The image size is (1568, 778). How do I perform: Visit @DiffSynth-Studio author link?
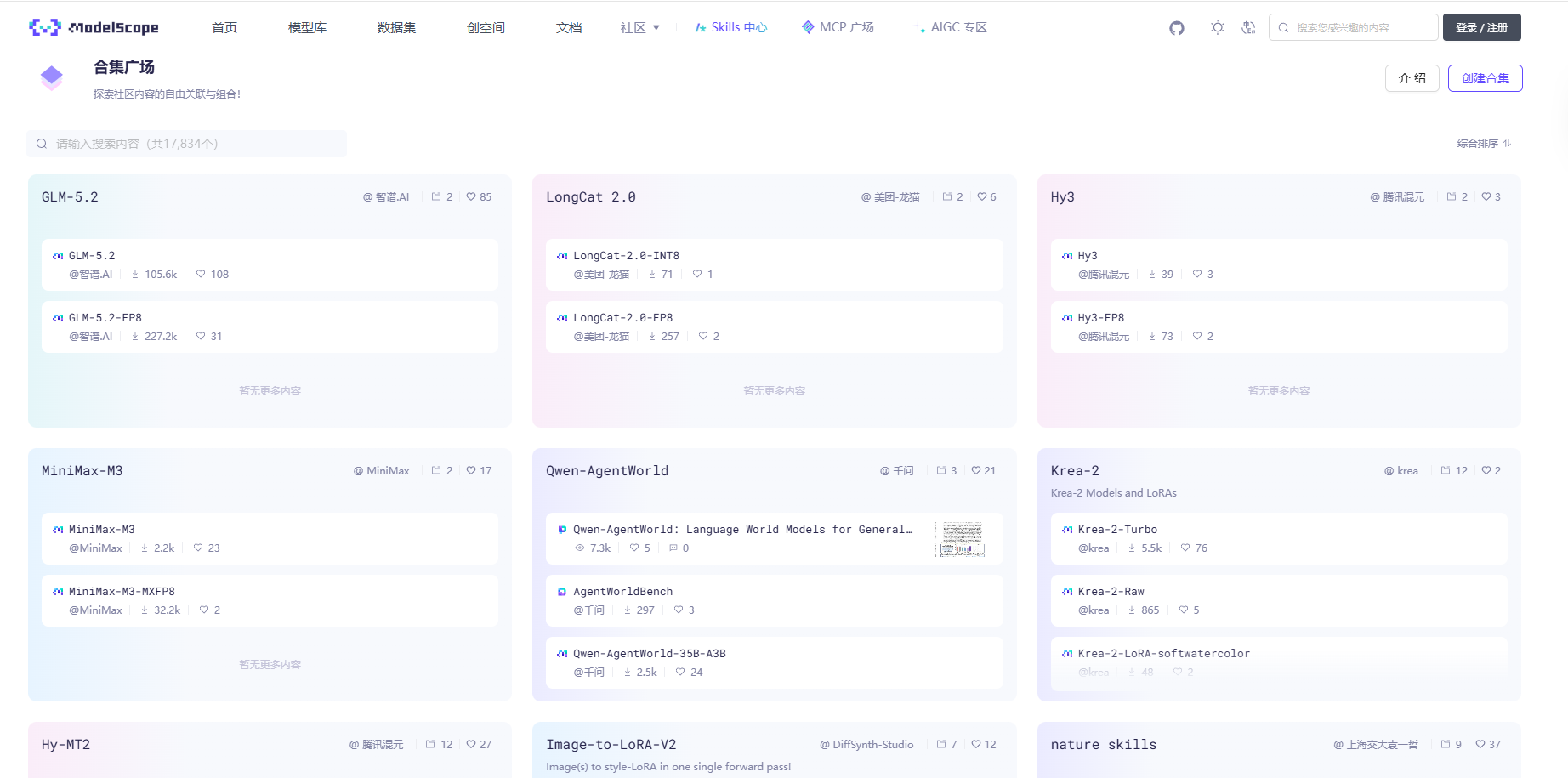[866, 745]
